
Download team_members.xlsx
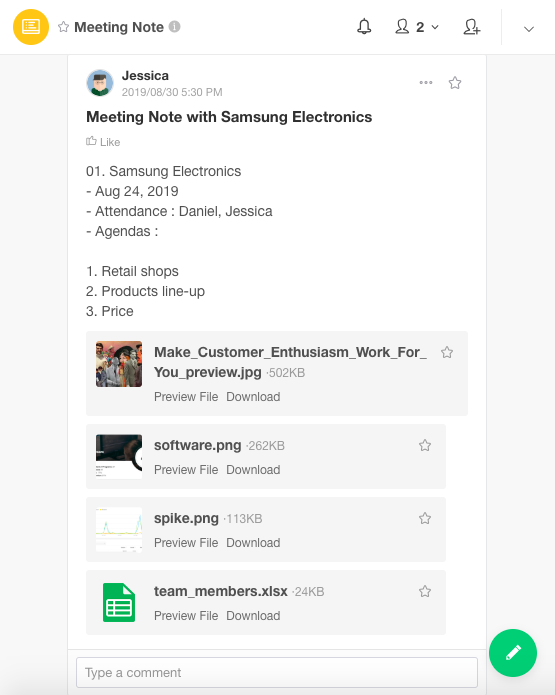tap(253, 616)
